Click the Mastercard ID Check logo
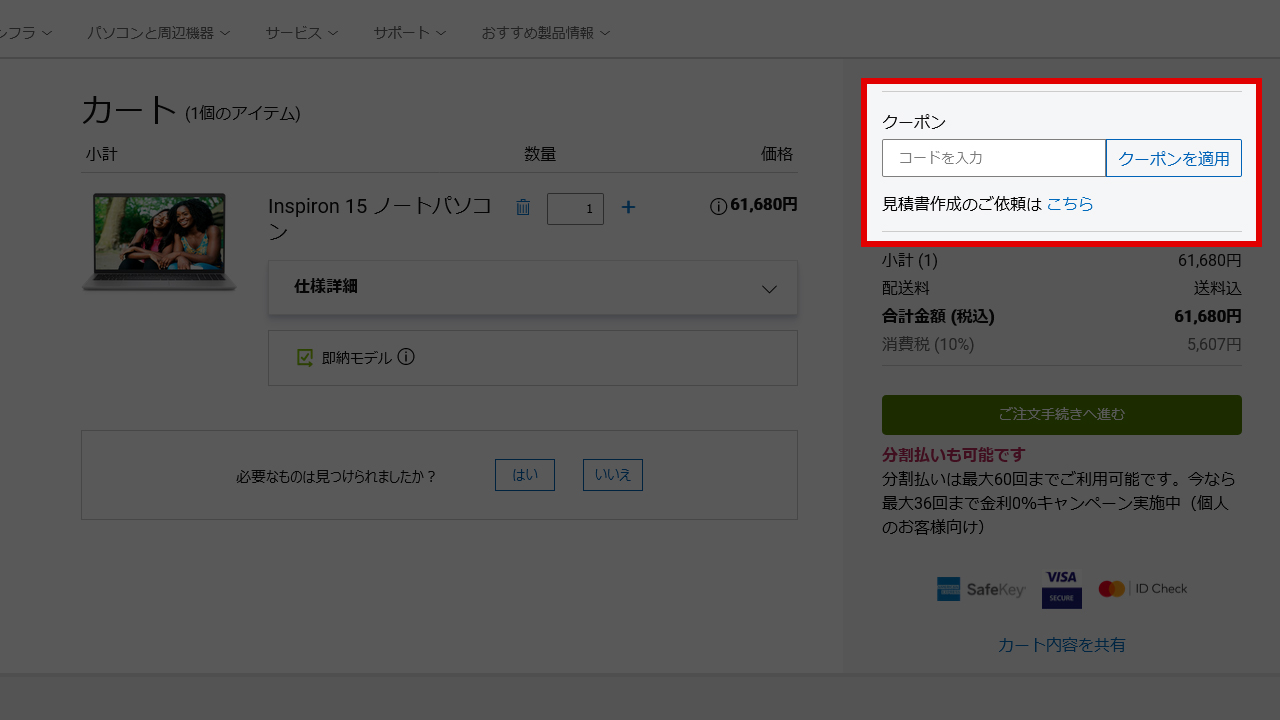Image resolution: width=1280 pixels, height=720 pixels. (x=1143, y=589)
